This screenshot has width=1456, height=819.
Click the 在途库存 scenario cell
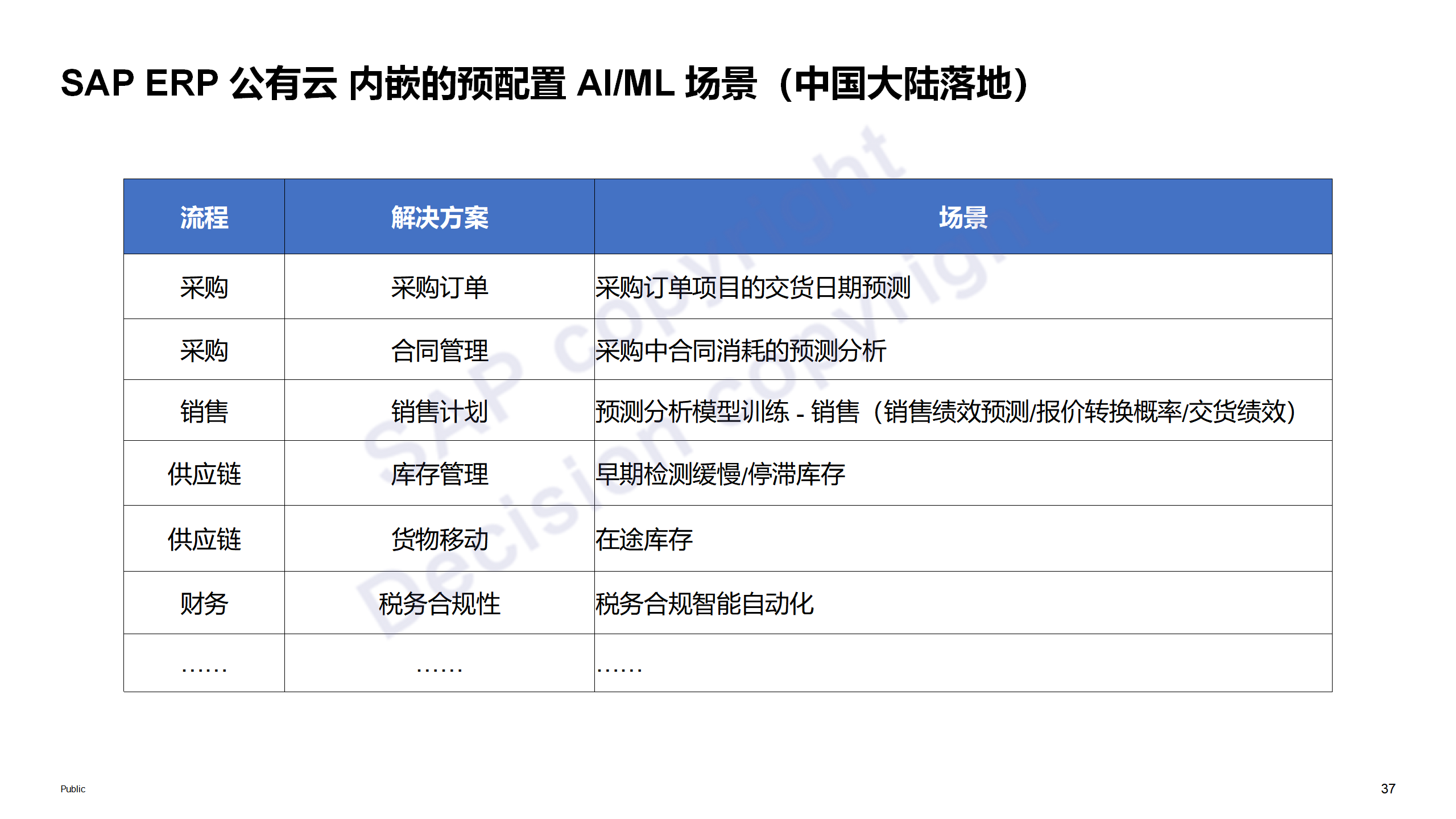[x=644, y=539]
